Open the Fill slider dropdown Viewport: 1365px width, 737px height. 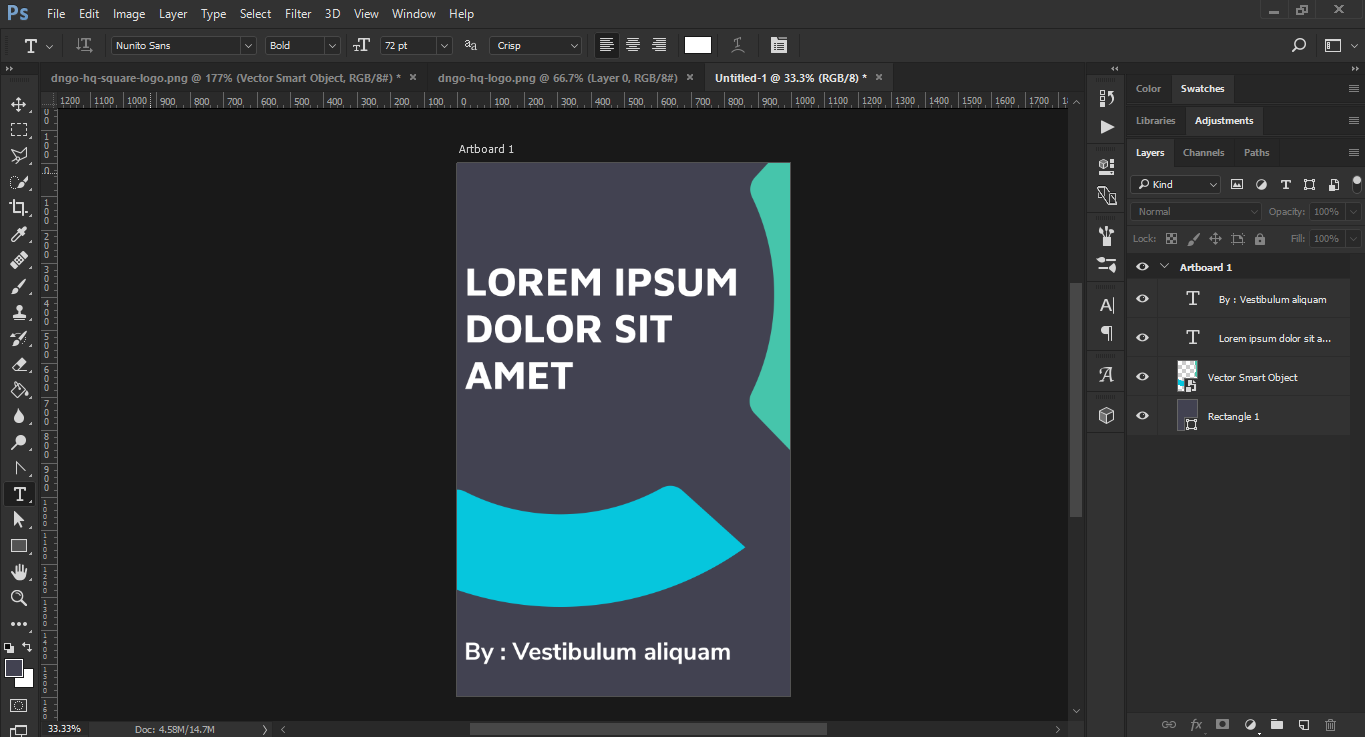[1353, 239]
